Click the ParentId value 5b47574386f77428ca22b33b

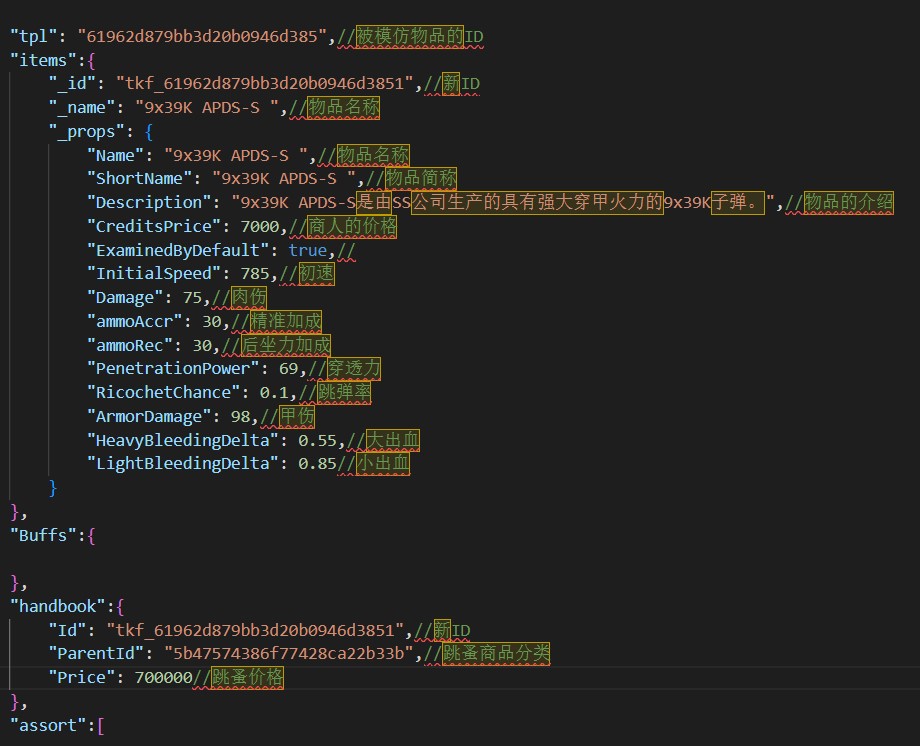pyautogui.click(x=289, y=654)
